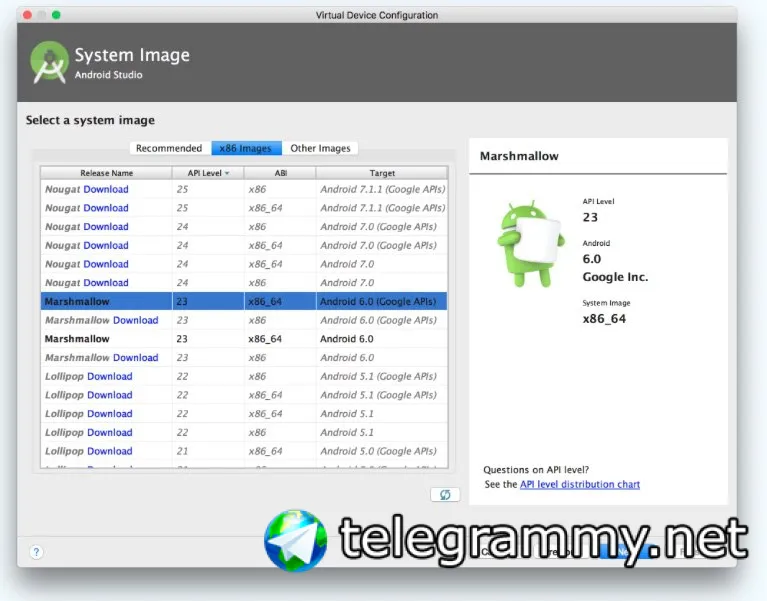The height and width of the screenshot is (601, 767).
Task: Click the Marshmallow title in details panel
Action: tap(519, 156)
